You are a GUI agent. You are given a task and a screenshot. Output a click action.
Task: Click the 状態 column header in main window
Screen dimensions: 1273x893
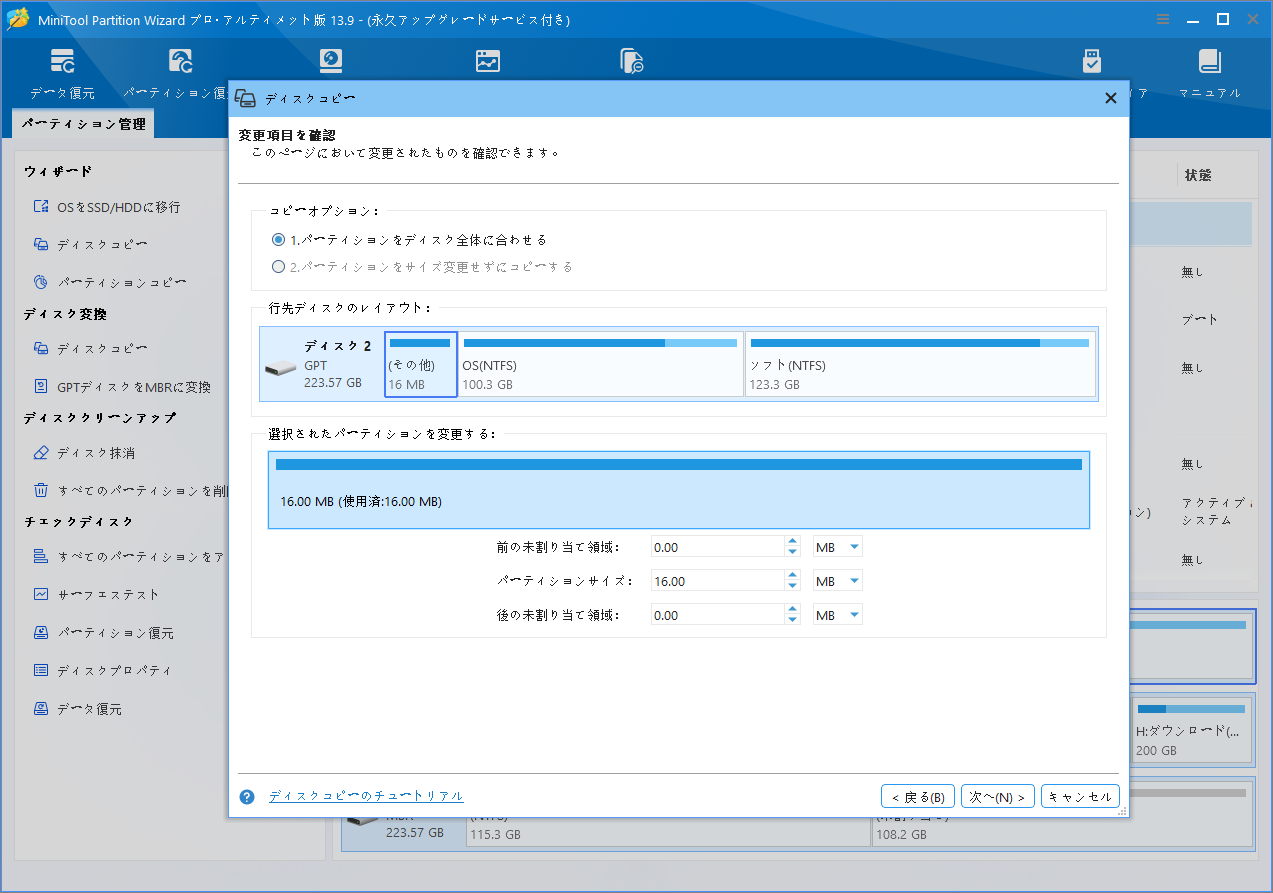coord(1198,175)
